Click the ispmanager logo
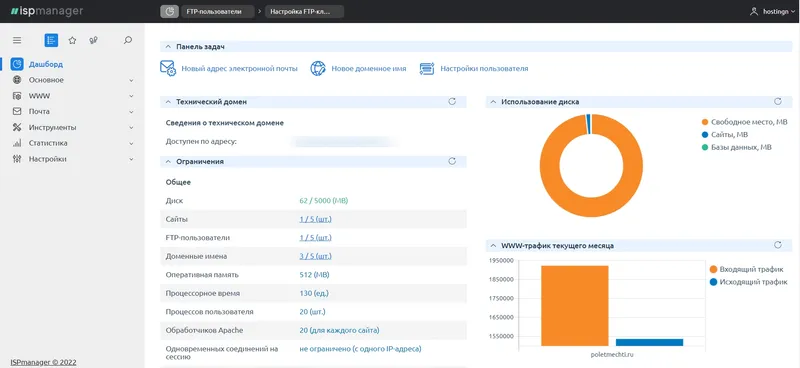Screen dimensions: 800x368 tap(46, 11)
